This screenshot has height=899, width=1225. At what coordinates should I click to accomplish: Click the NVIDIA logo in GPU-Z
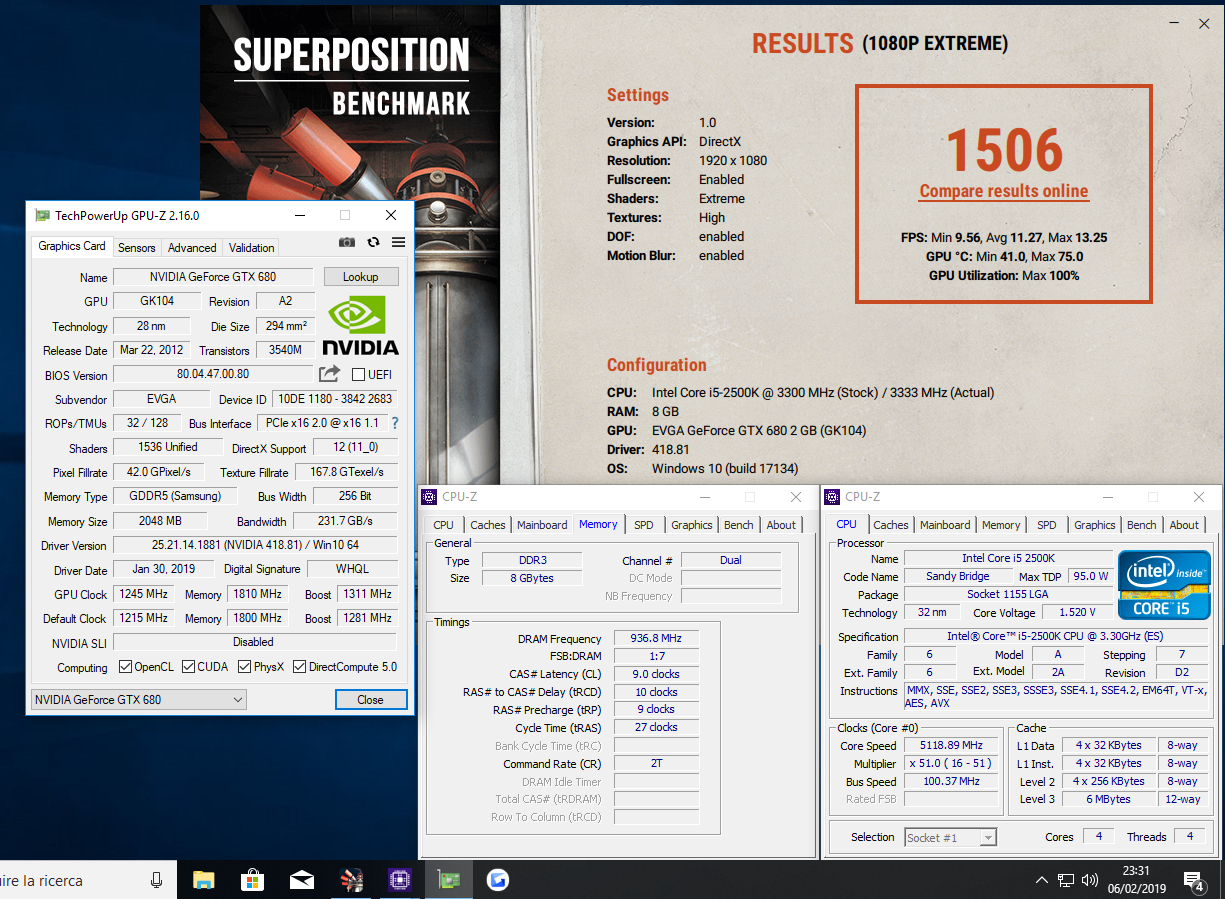[x=360, y=325]
